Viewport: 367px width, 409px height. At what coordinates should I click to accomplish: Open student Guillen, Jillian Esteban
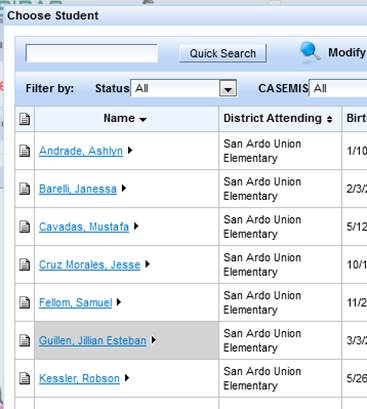coord(93,341)
